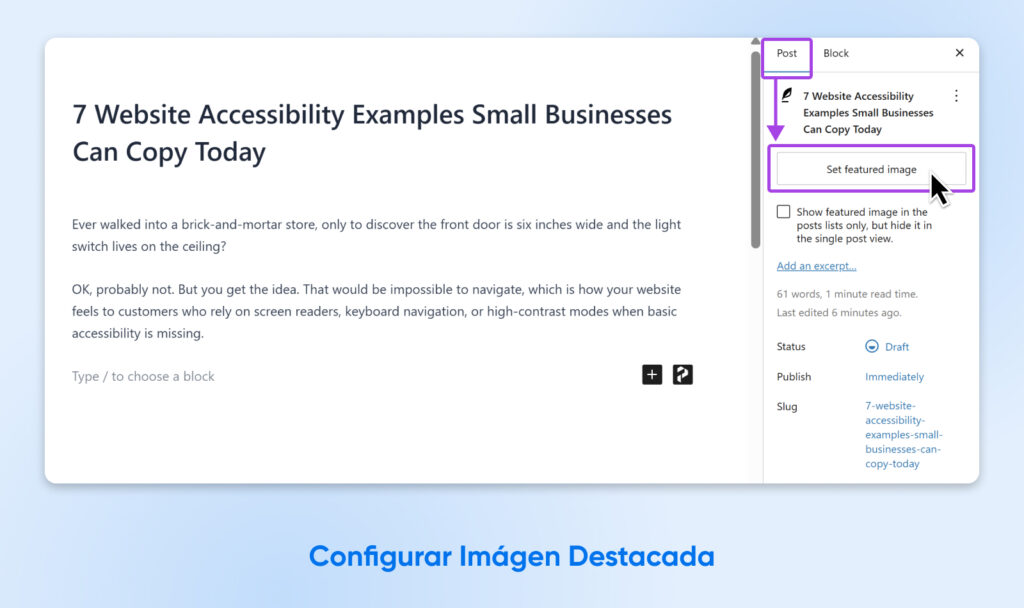Click the Set featured image button
1024x608 pixels.
[x=871, y=169]
